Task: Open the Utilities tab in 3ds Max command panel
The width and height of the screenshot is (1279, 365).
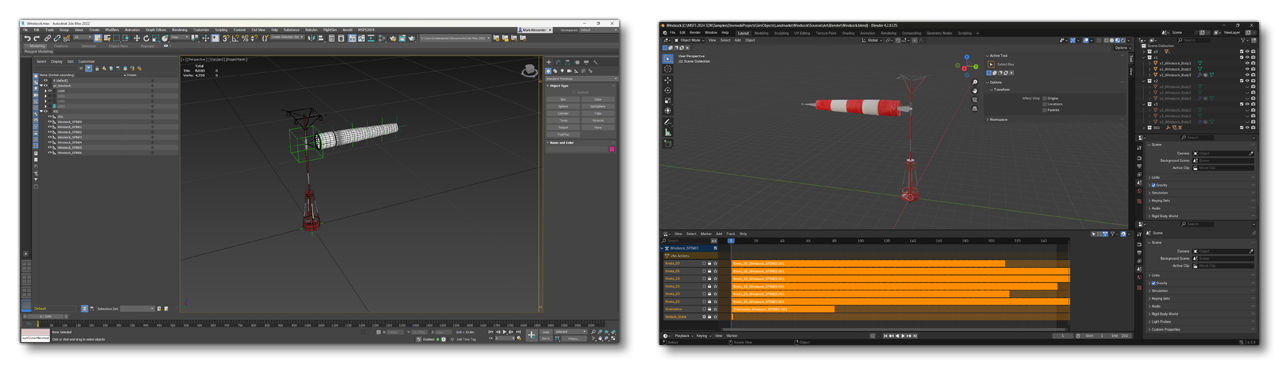Action: pyautogui.click(x=596, y=62)
